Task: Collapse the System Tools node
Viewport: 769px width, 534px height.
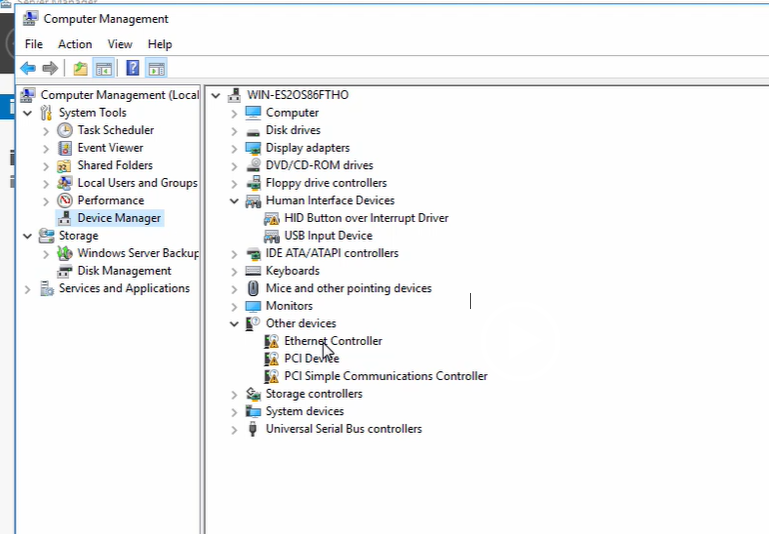Action: tap(27, 113)
